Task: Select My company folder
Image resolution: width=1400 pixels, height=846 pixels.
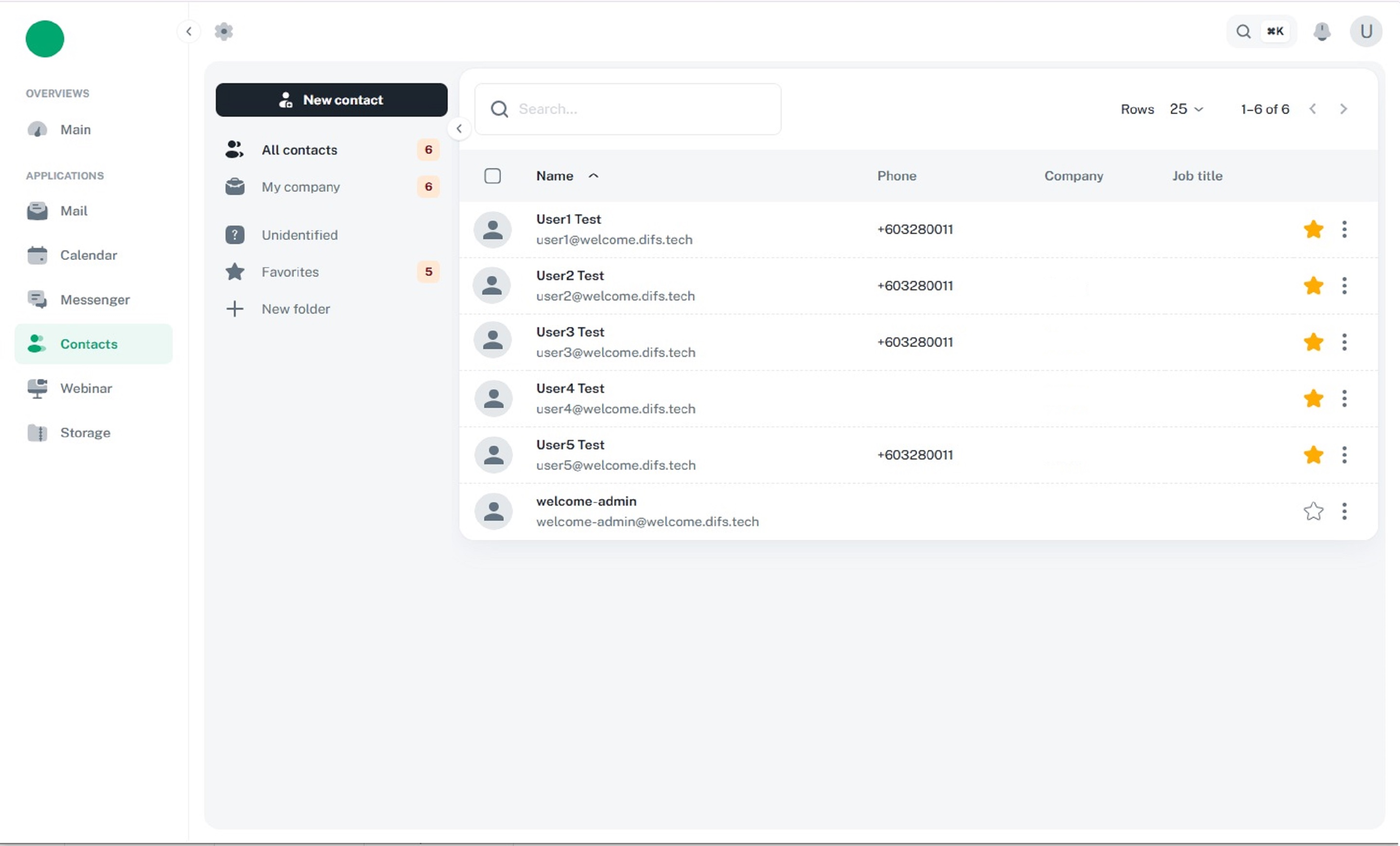Action: [331, 187]
